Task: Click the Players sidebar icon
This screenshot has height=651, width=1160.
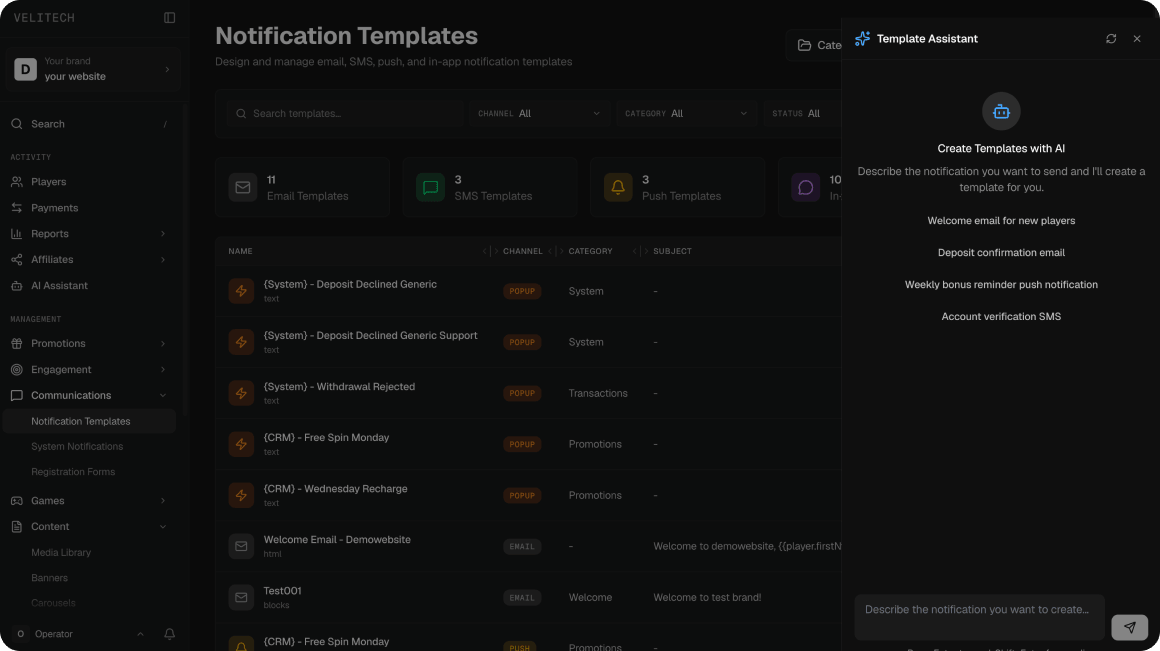Action: [16, 182]
